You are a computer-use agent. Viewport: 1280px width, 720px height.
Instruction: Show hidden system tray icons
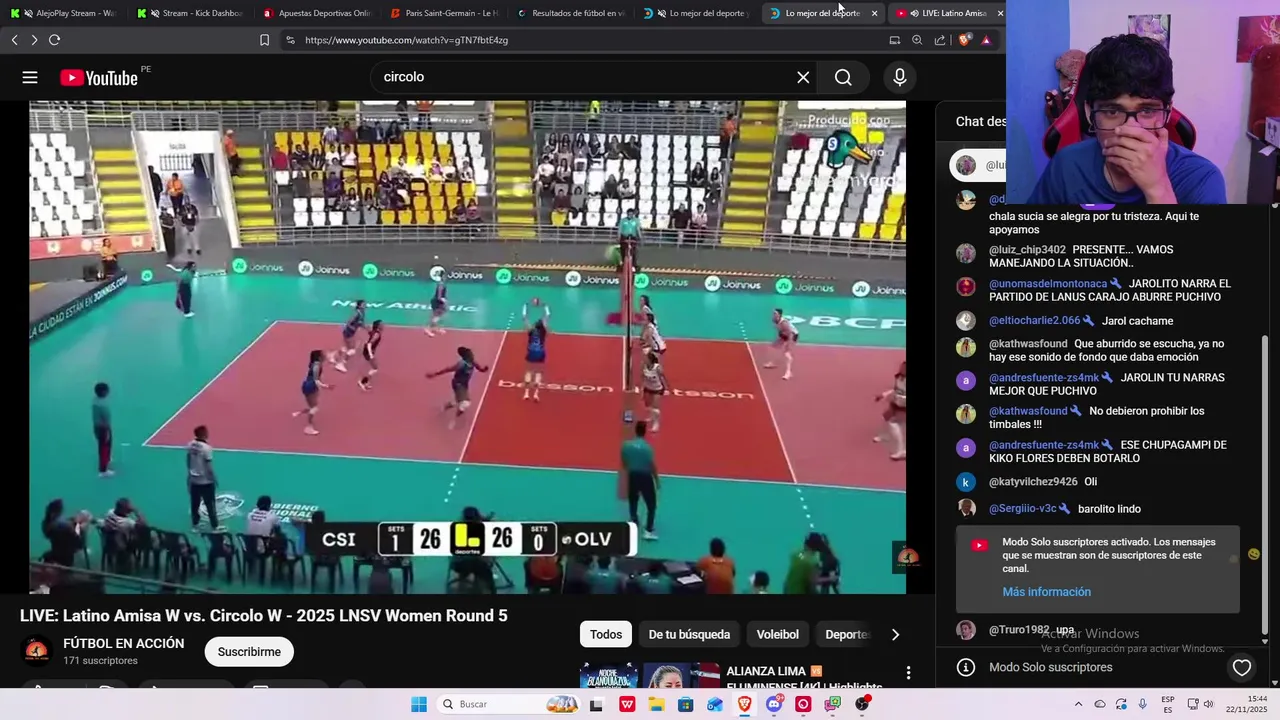(x=1078, y=704)
